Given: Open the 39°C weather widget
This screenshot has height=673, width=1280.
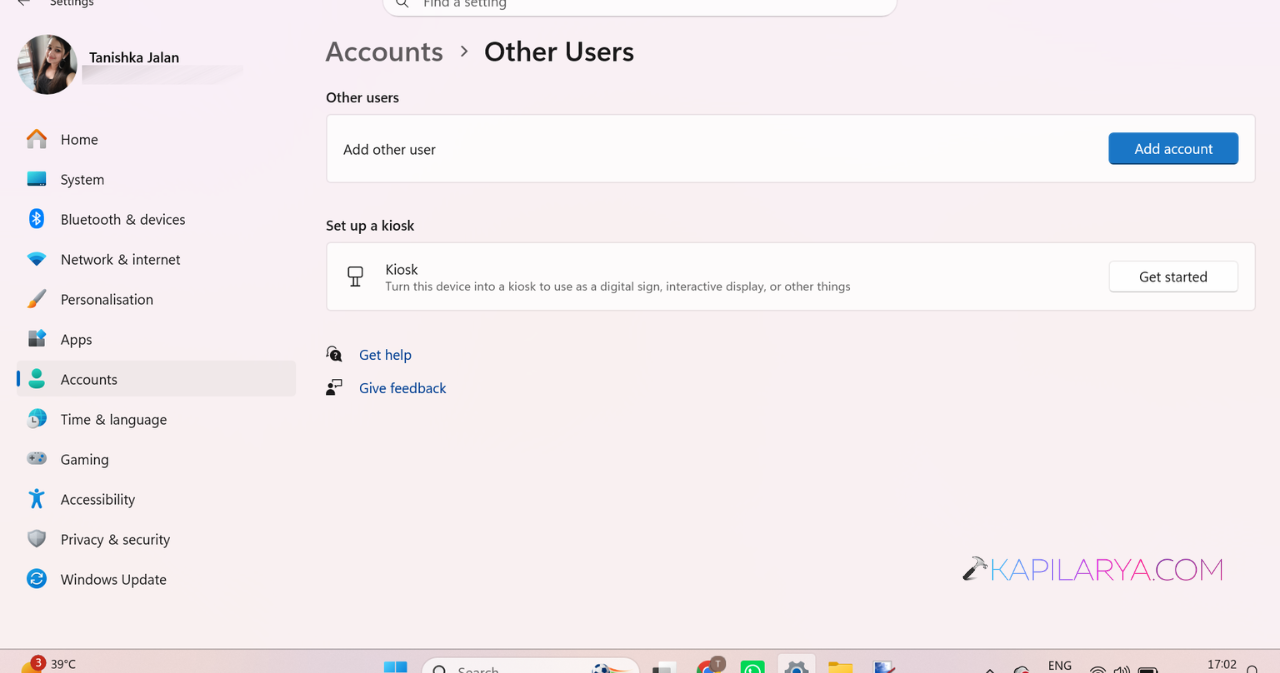Looking at the screenshot, I should (48, 664).
